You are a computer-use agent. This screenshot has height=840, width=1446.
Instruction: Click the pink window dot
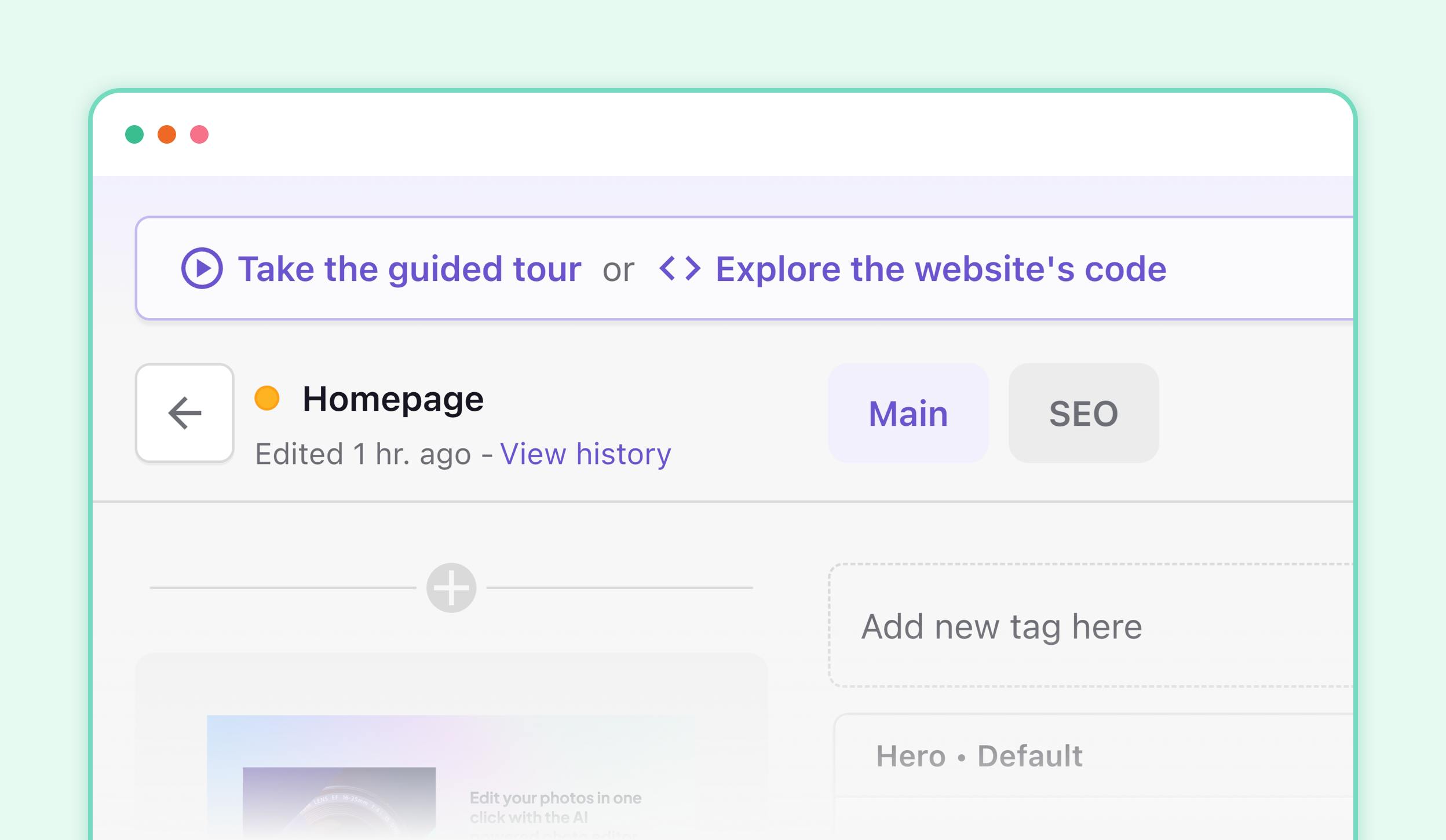(x=199, y=134)
